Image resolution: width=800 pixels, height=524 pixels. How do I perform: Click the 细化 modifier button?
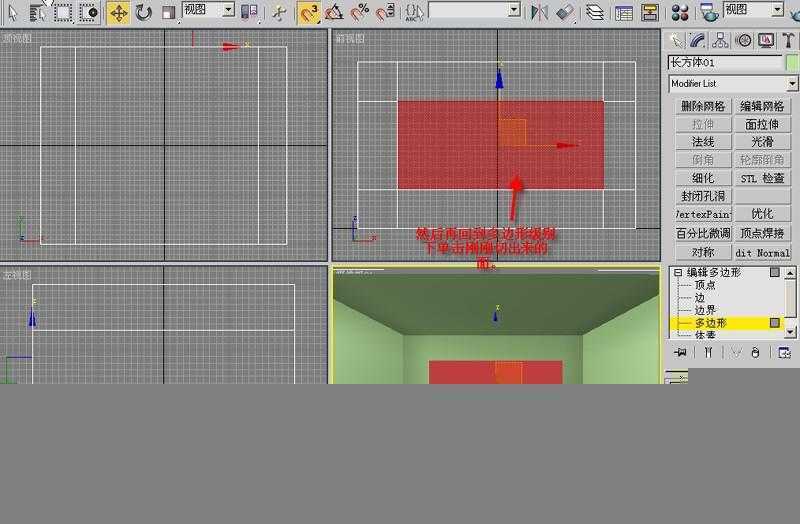point(703,178)
